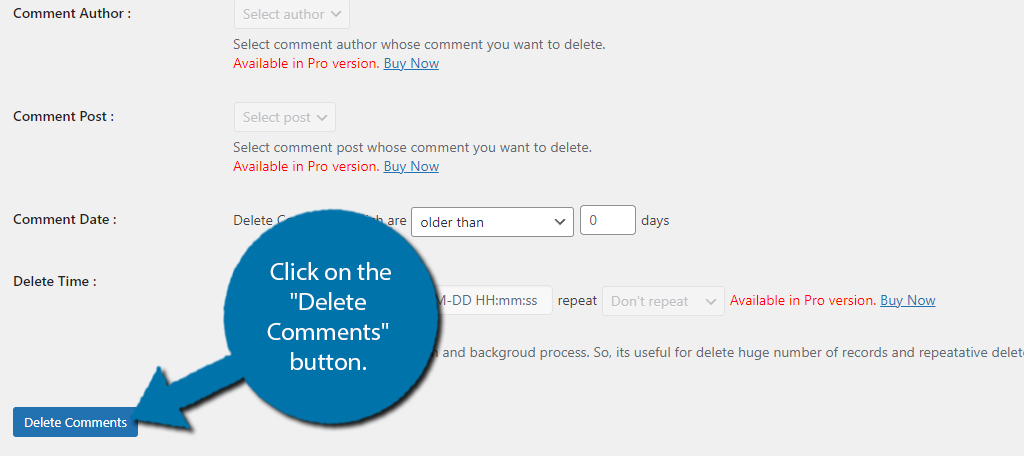Click the delete time date input field
Screen dimensions: 1024x456
[494, 301]
